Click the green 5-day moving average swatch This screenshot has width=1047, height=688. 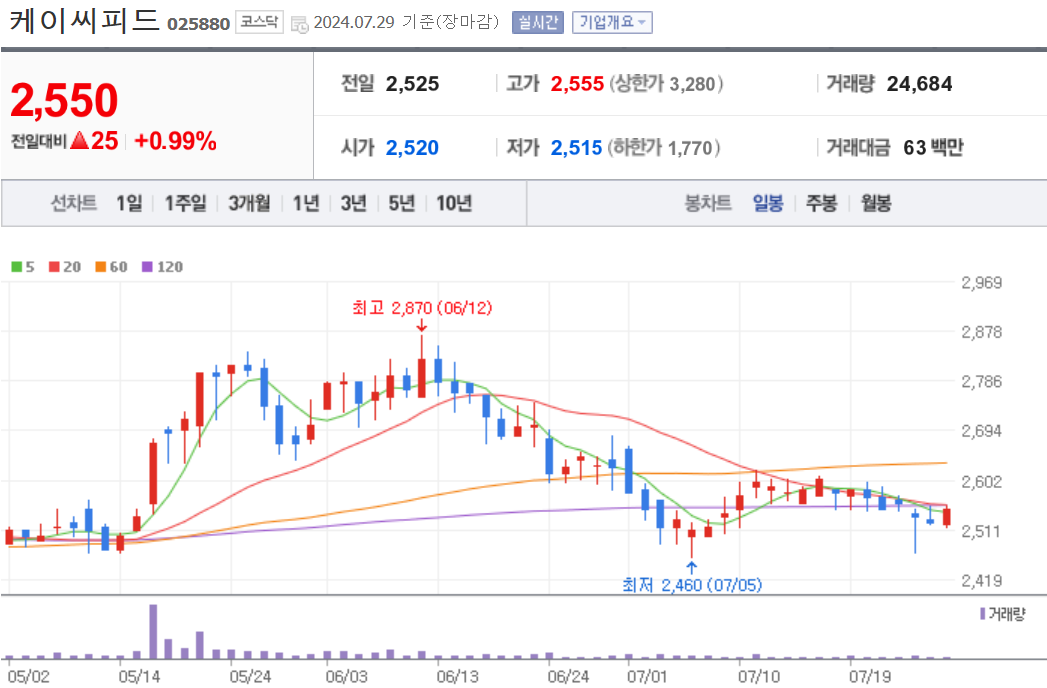(x=17, y=267)
